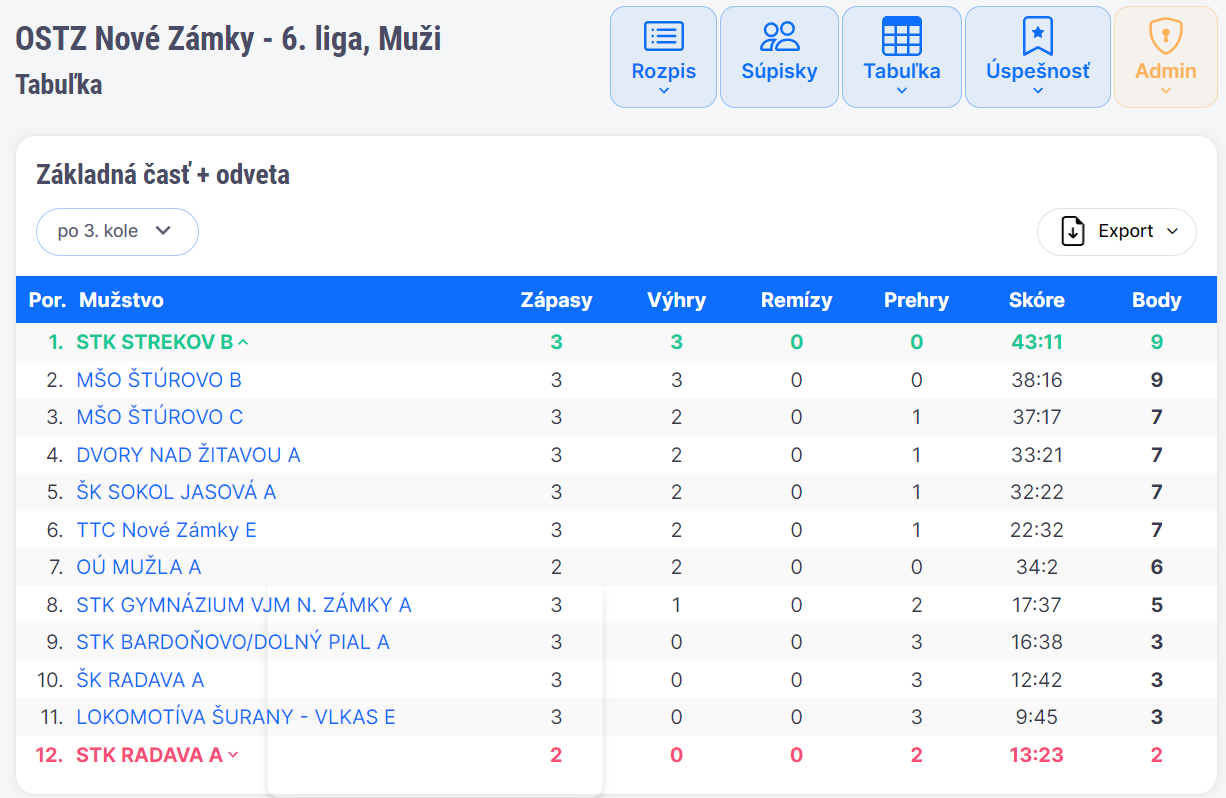
Task: Click points value 5 for GYMNÁZIUM VJM row
Action: [1157, 605]
